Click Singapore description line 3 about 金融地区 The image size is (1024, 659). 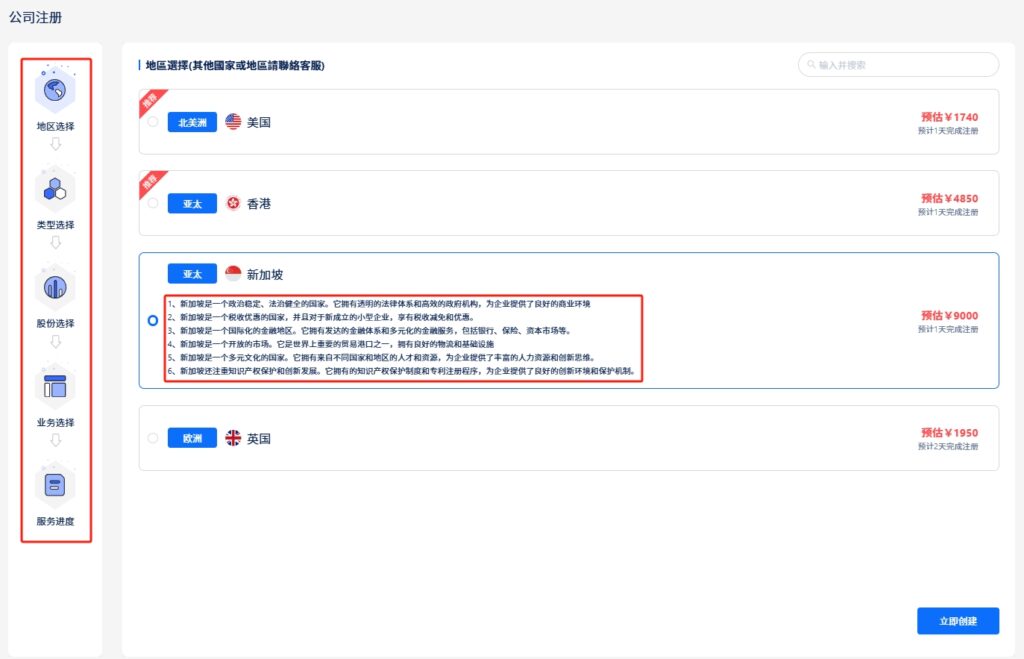tap(370, 330)
